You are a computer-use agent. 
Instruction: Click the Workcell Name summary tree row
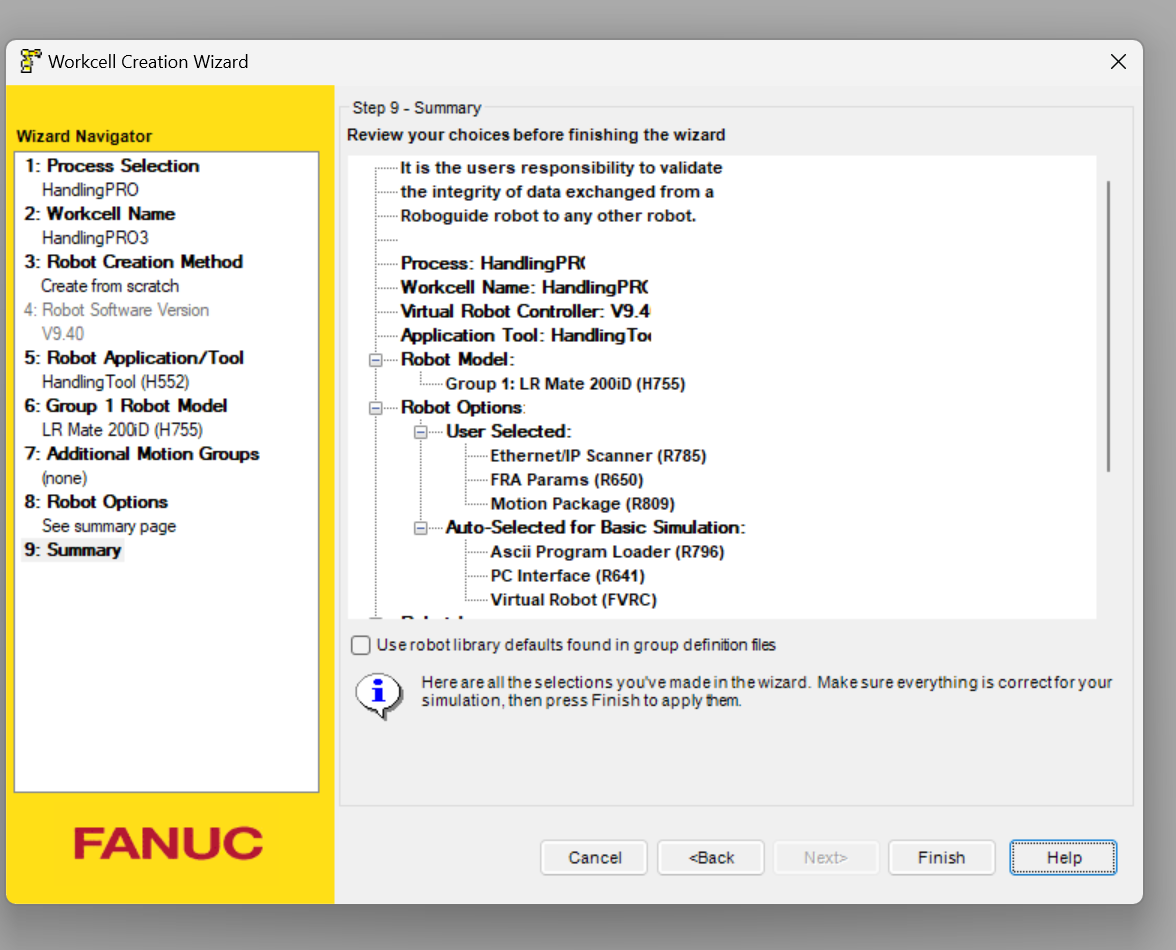[x=525, y=287]
